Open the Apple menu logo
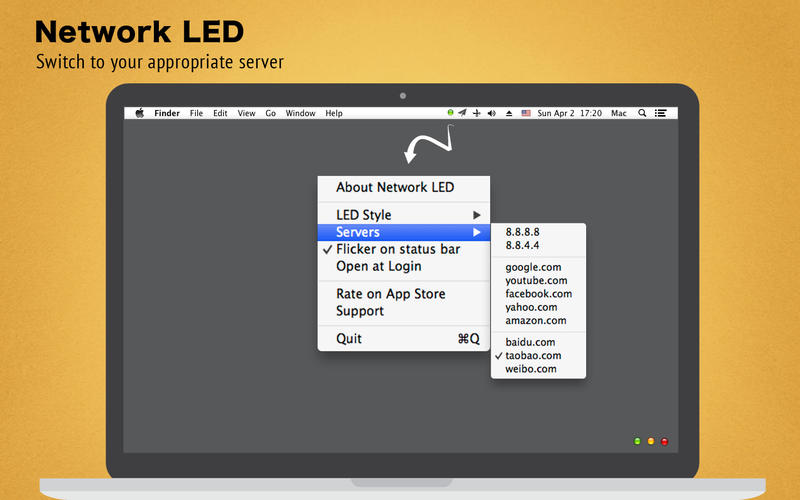Image resolution: width=800 pixels, height=500 pixels. (140, 113)
